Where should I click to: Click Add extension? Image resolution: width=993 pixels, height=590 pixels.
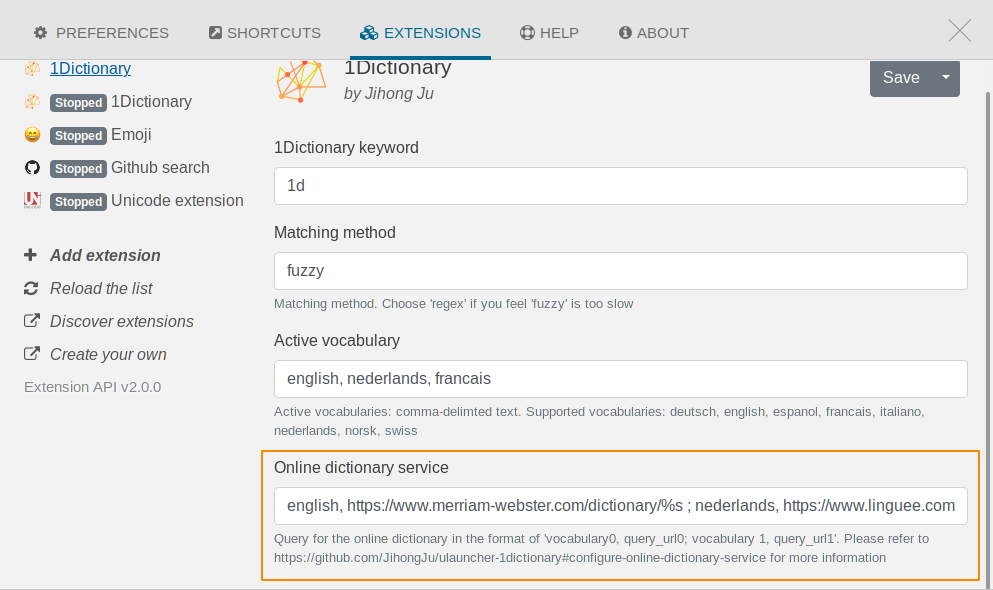pyautogui.click(x=105, y=256)
